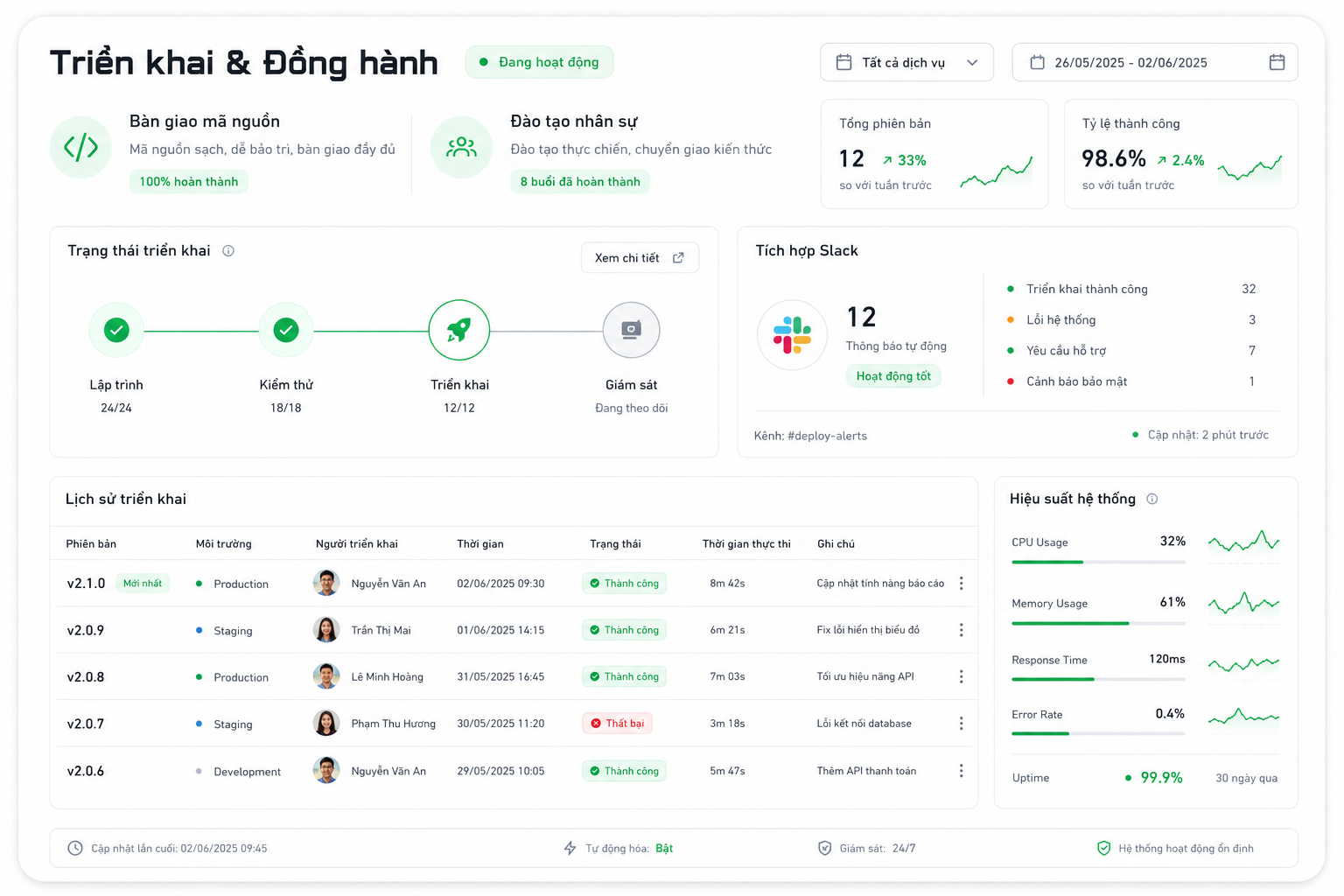The height and width of the screenshot is (896, 1344).
Task: Click the calendar icon in the service filter
Action: pos(843,62)
